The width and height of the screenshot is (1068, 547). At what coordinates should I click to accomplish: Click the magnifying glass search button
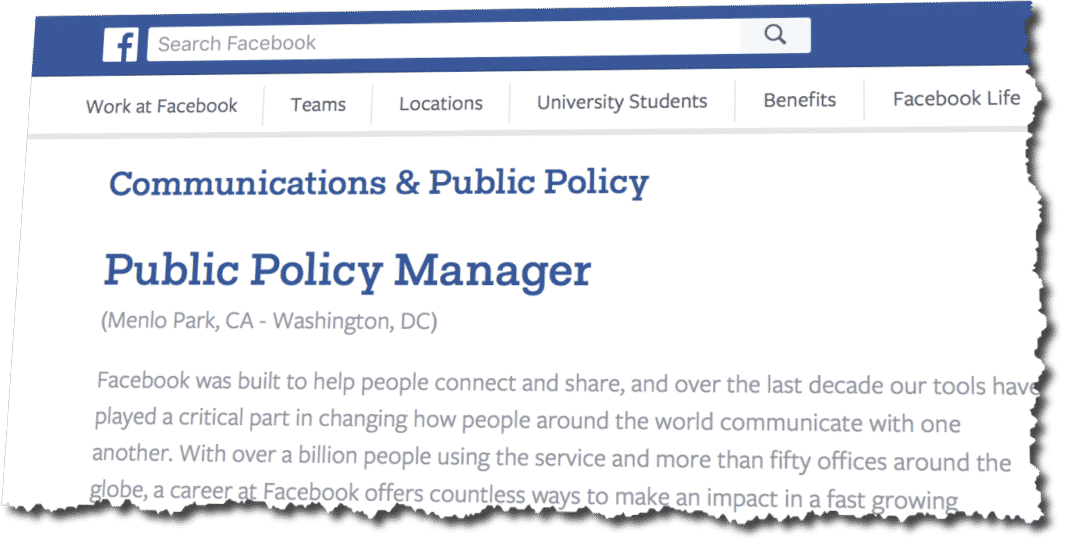coord(775,35)
